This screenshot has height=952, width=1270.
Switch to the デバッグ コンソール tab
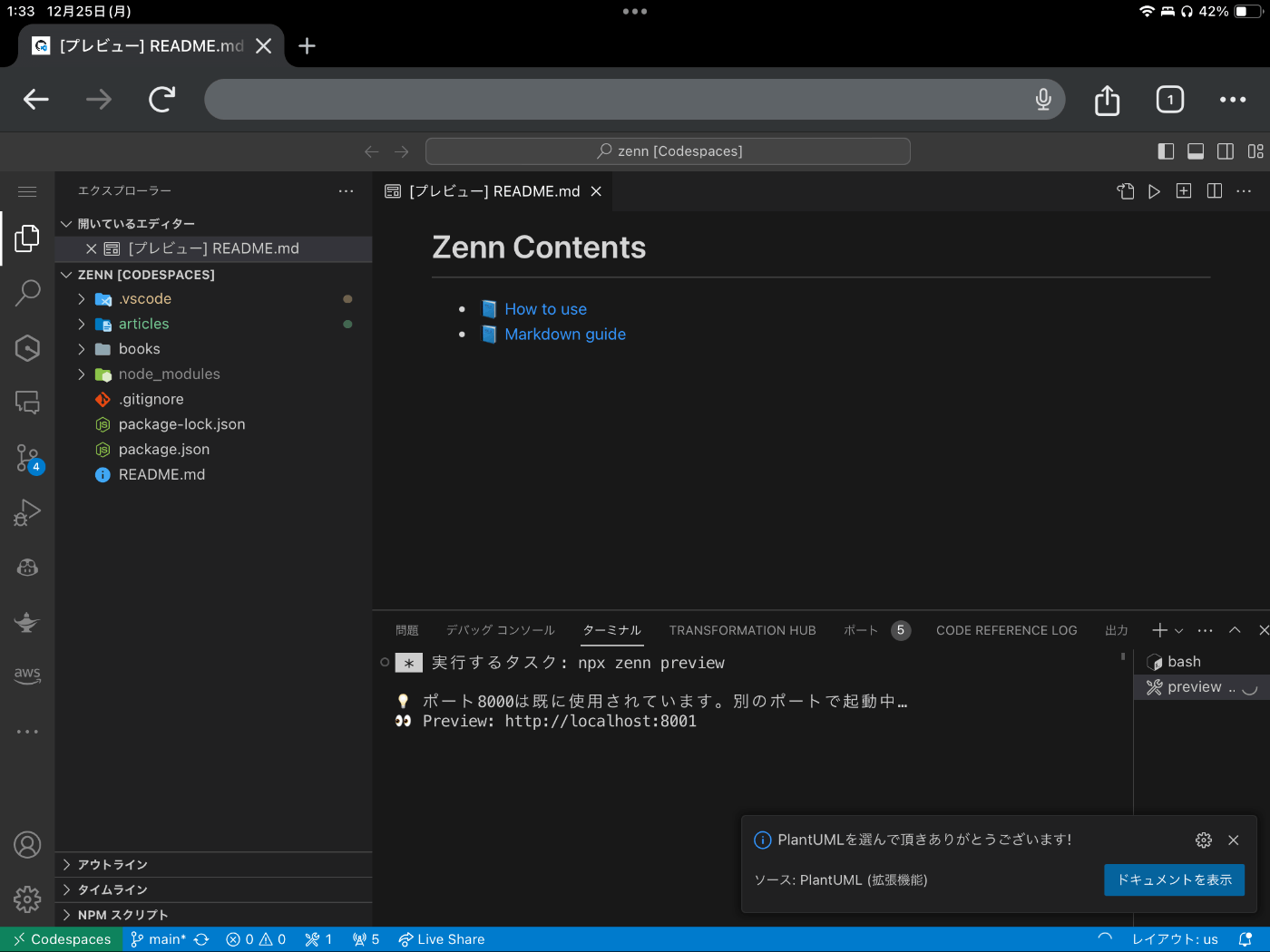tap(500, 630)
